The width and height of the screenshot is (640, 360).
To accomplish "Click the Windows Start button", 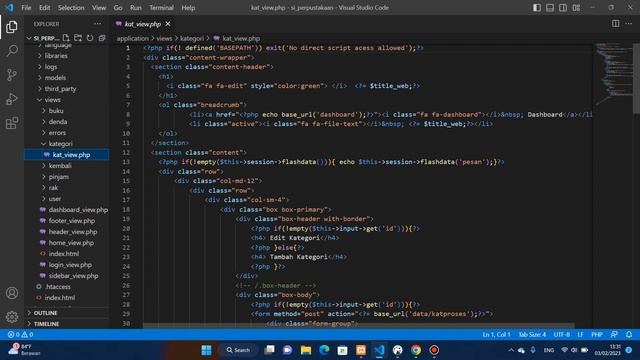I will click(207, 350).
